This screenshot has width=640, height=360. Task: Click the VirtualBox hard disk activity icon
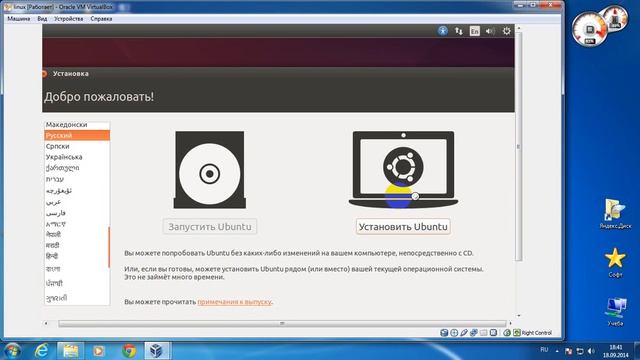tap(444, 333)
